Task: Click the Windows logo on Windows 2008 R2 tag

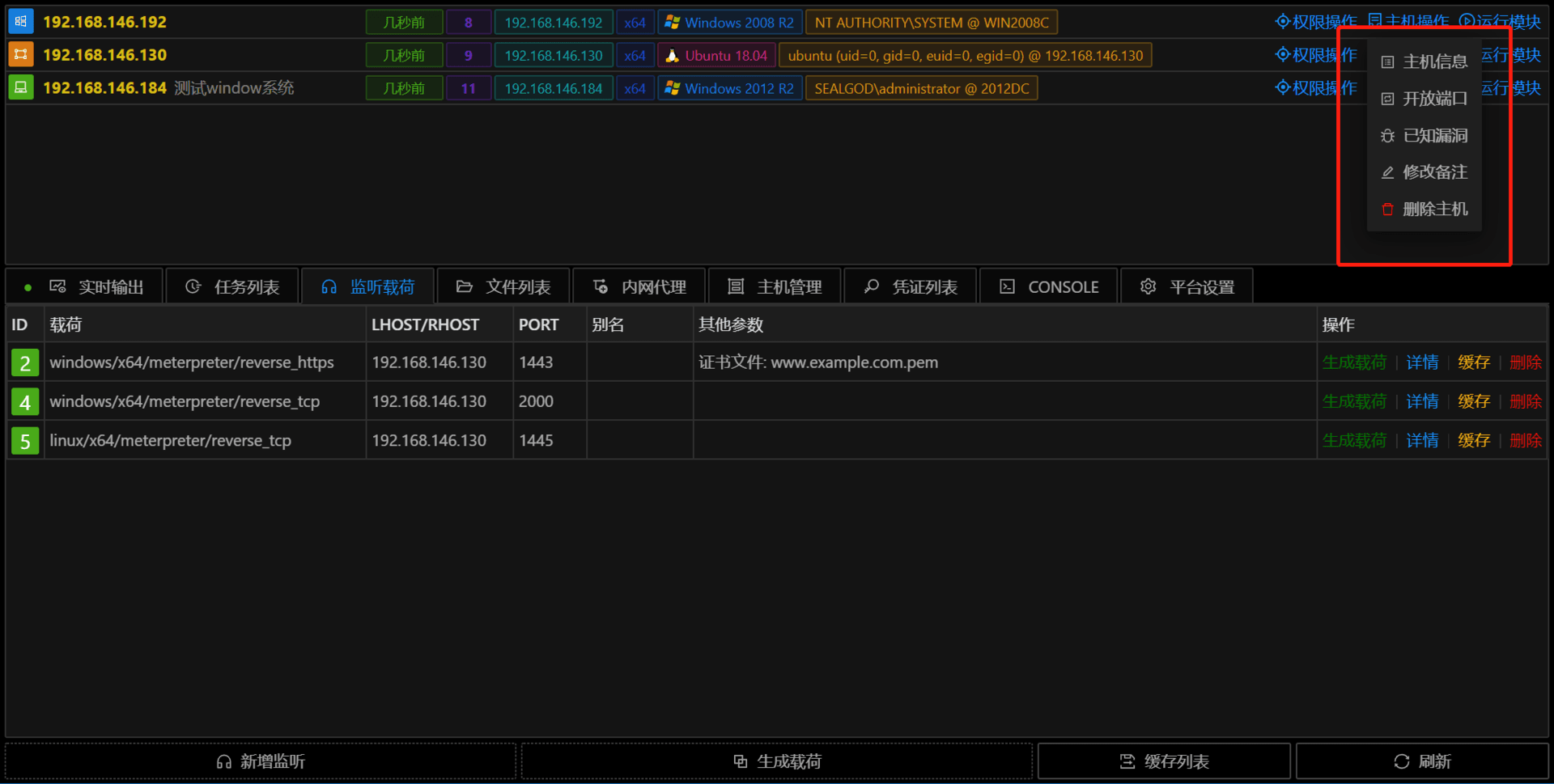Action: 672,23
